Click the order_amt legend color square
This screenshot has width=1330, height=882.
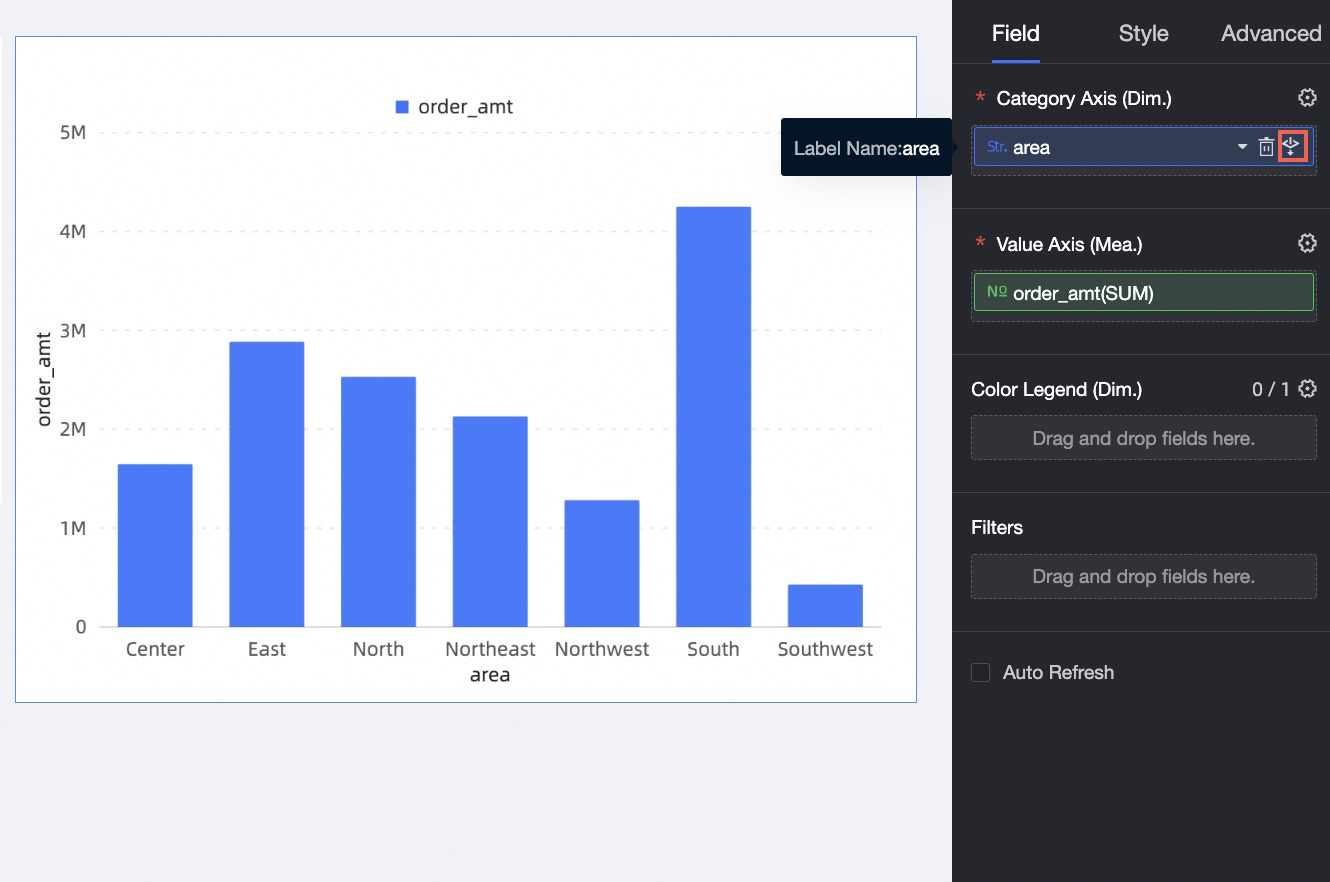point(402,107)
